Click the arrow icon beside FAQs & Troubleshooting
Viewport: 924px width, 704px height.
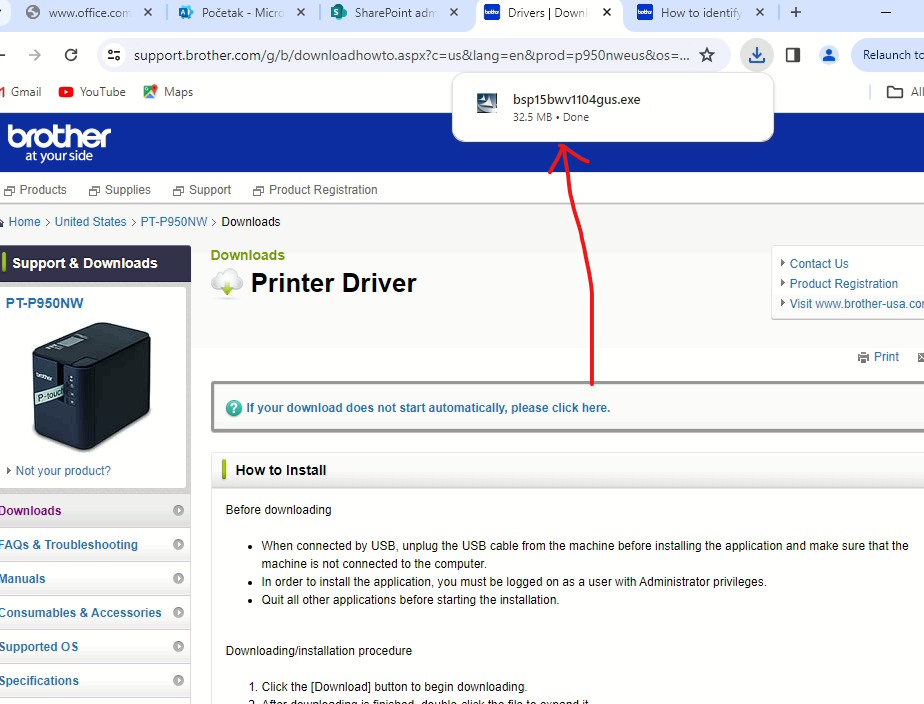[179, 545]
